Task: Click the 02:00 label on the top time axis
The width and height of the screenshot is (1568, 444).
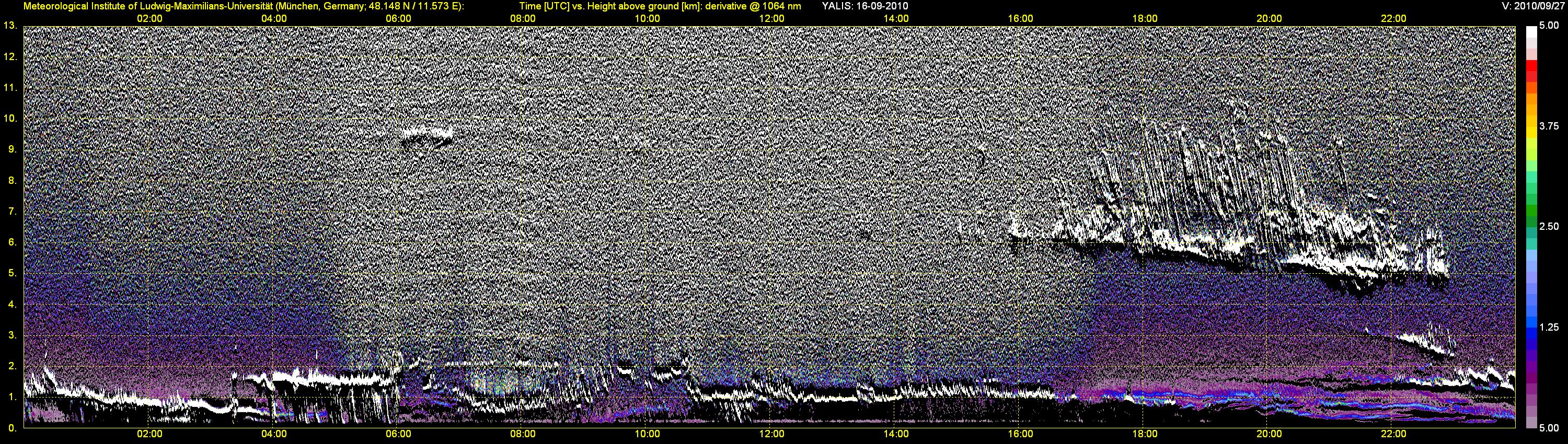Action: coord(149,19)
